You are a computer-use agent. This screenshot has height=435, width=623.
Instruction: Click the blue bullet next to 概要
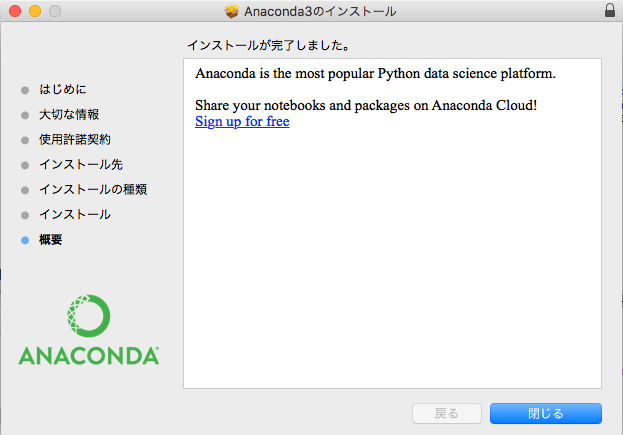tap(25, 240)
